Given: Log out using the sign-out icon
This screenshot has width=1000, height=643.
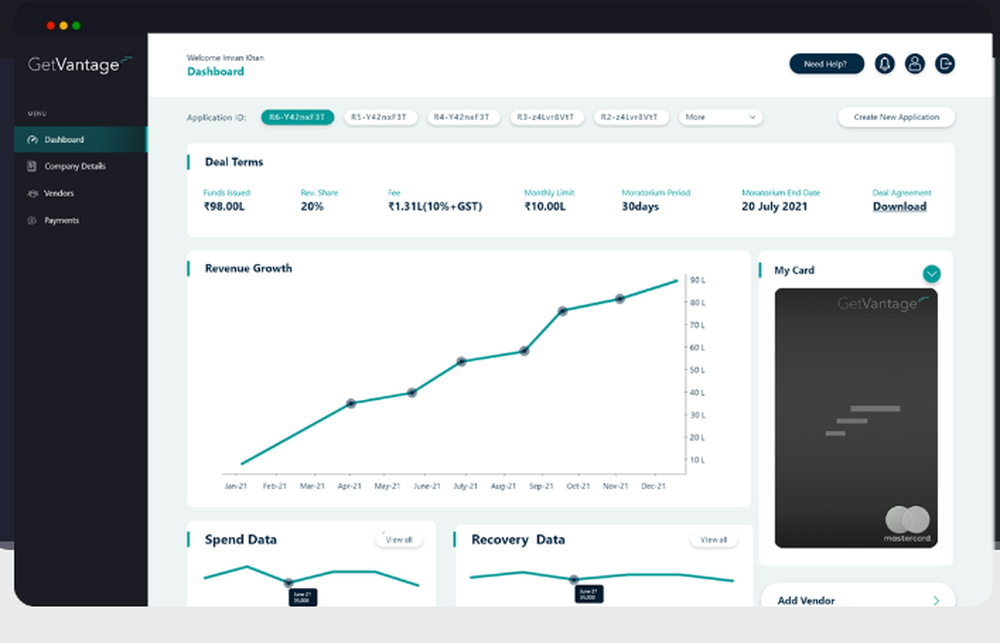Looking at the screenshot, I should [x=945, y=64].
